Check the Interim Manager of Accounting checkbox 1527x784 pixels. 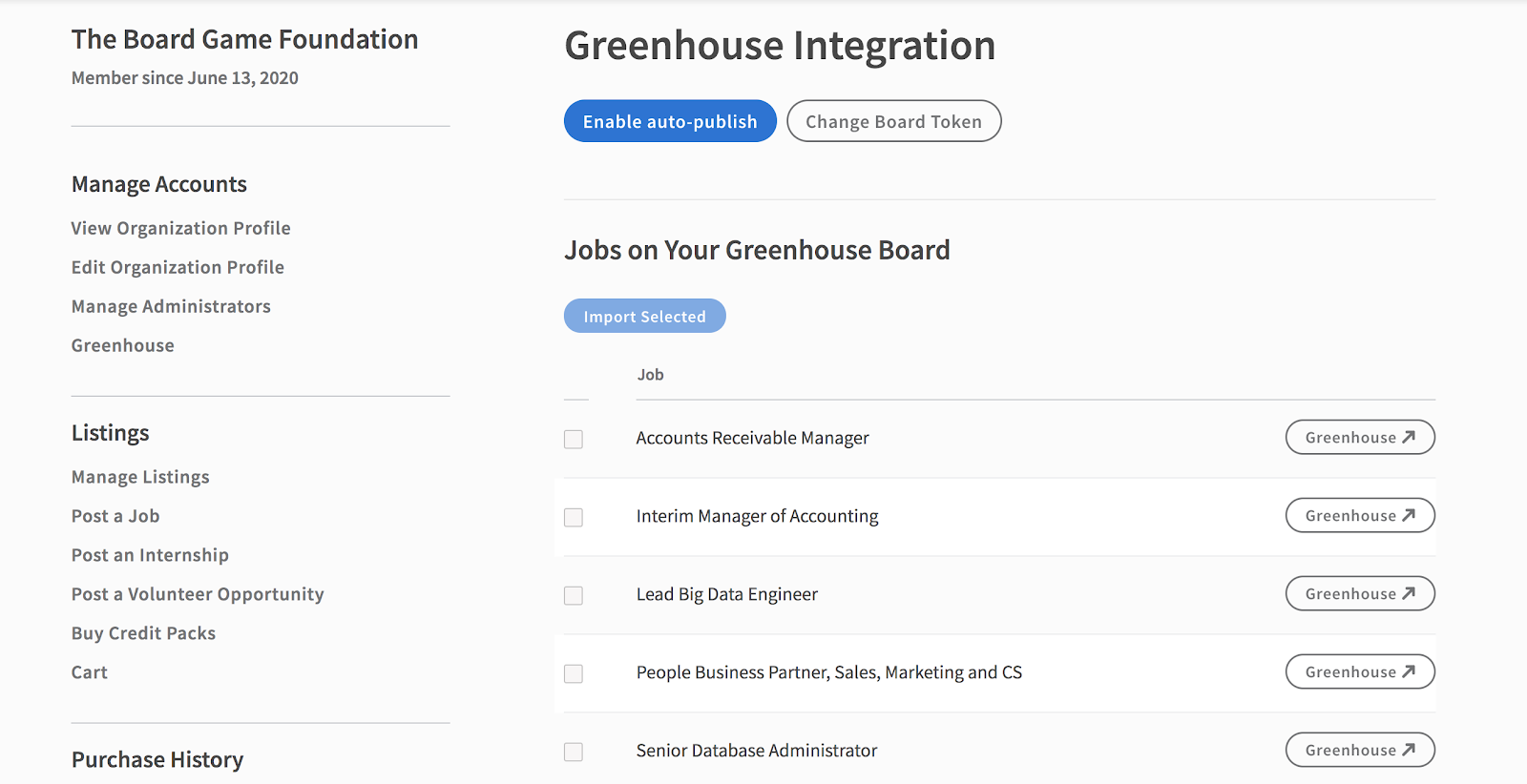tap(574, 517)
